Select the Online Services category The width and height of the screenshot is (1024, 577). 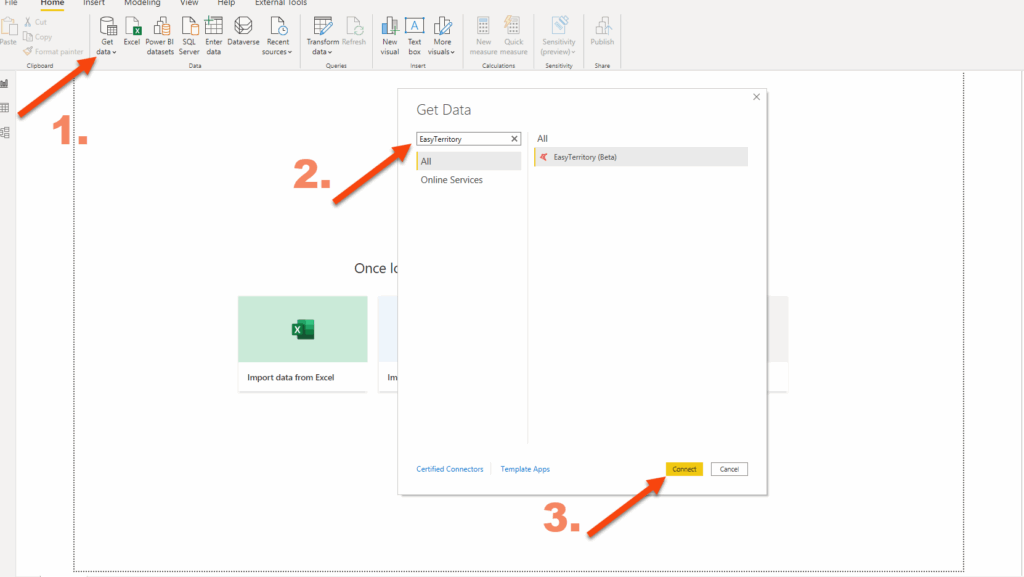point(452,180)
